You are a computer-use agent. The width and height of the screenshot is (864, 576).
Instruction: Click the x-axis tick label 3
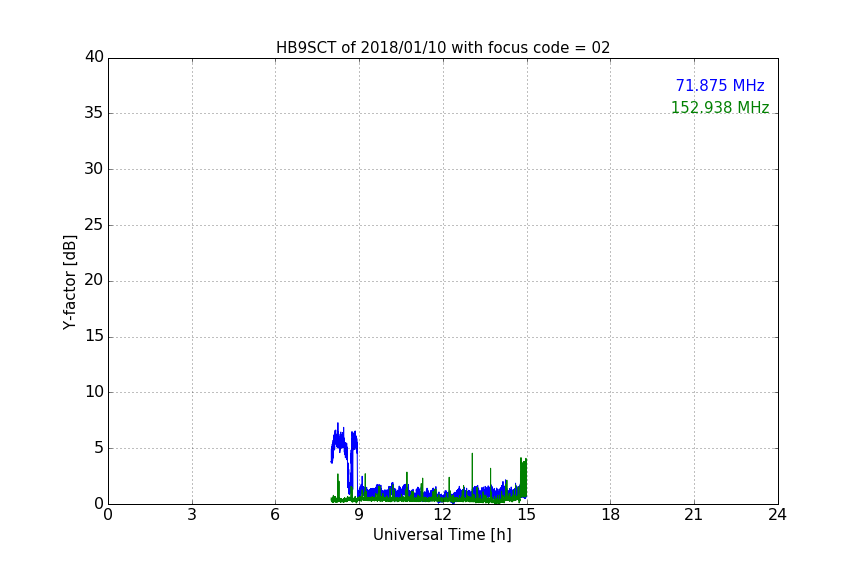coord(192,515)
